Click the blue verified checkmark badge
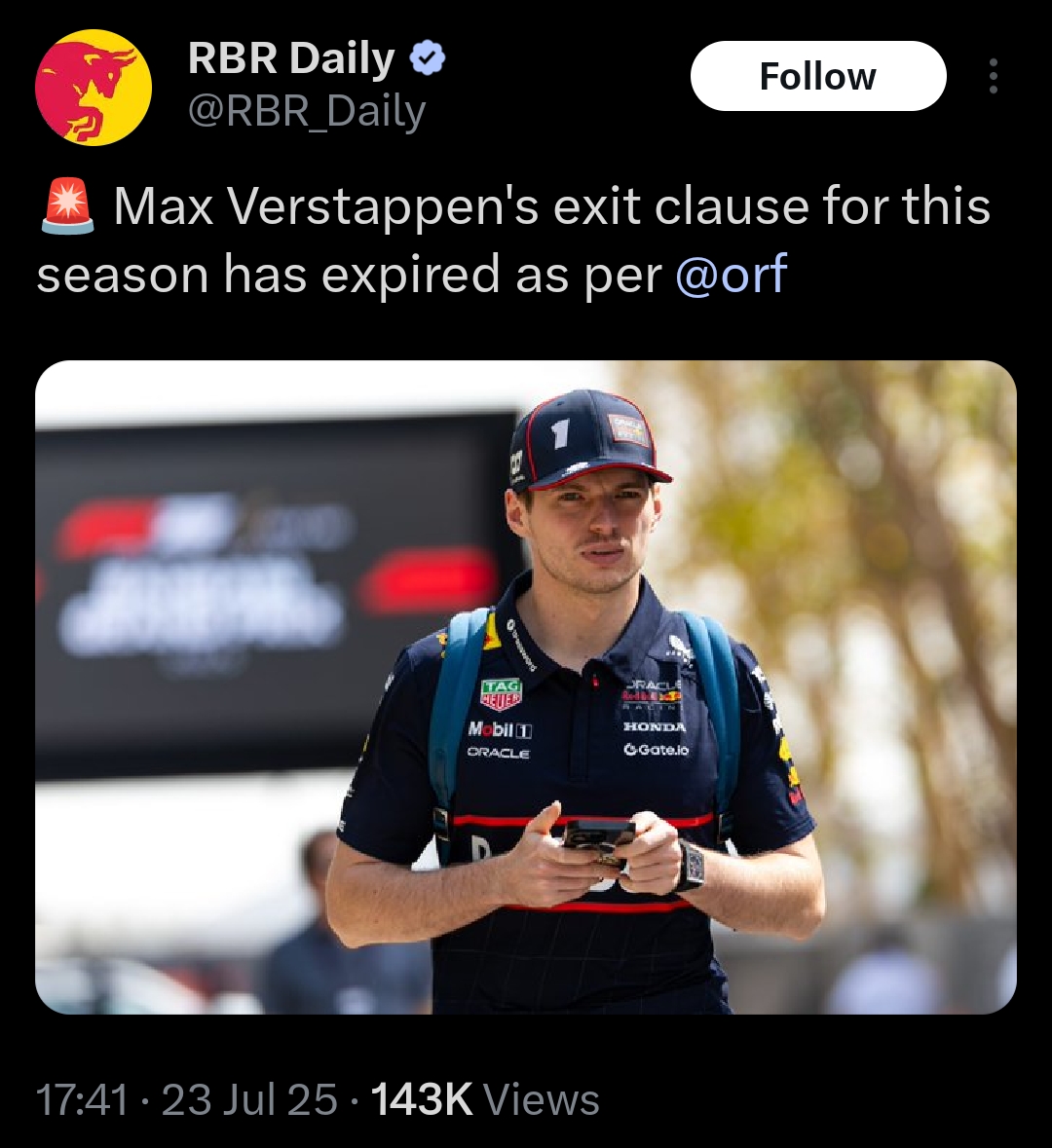 (x=427, y=57)
